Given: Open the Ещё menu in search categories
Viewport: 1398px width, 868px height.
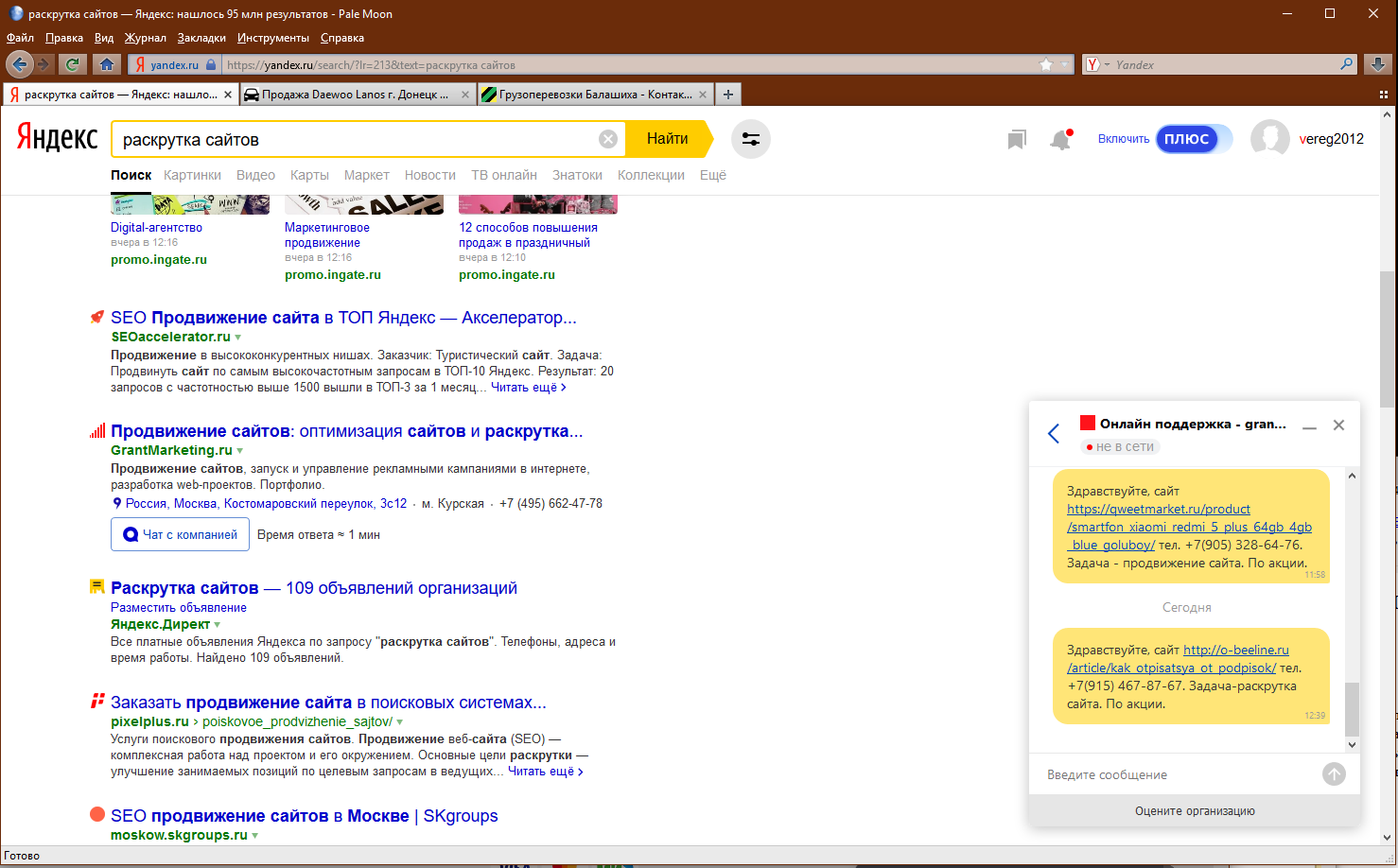Looking at the screenshot, I should (713, 175).
